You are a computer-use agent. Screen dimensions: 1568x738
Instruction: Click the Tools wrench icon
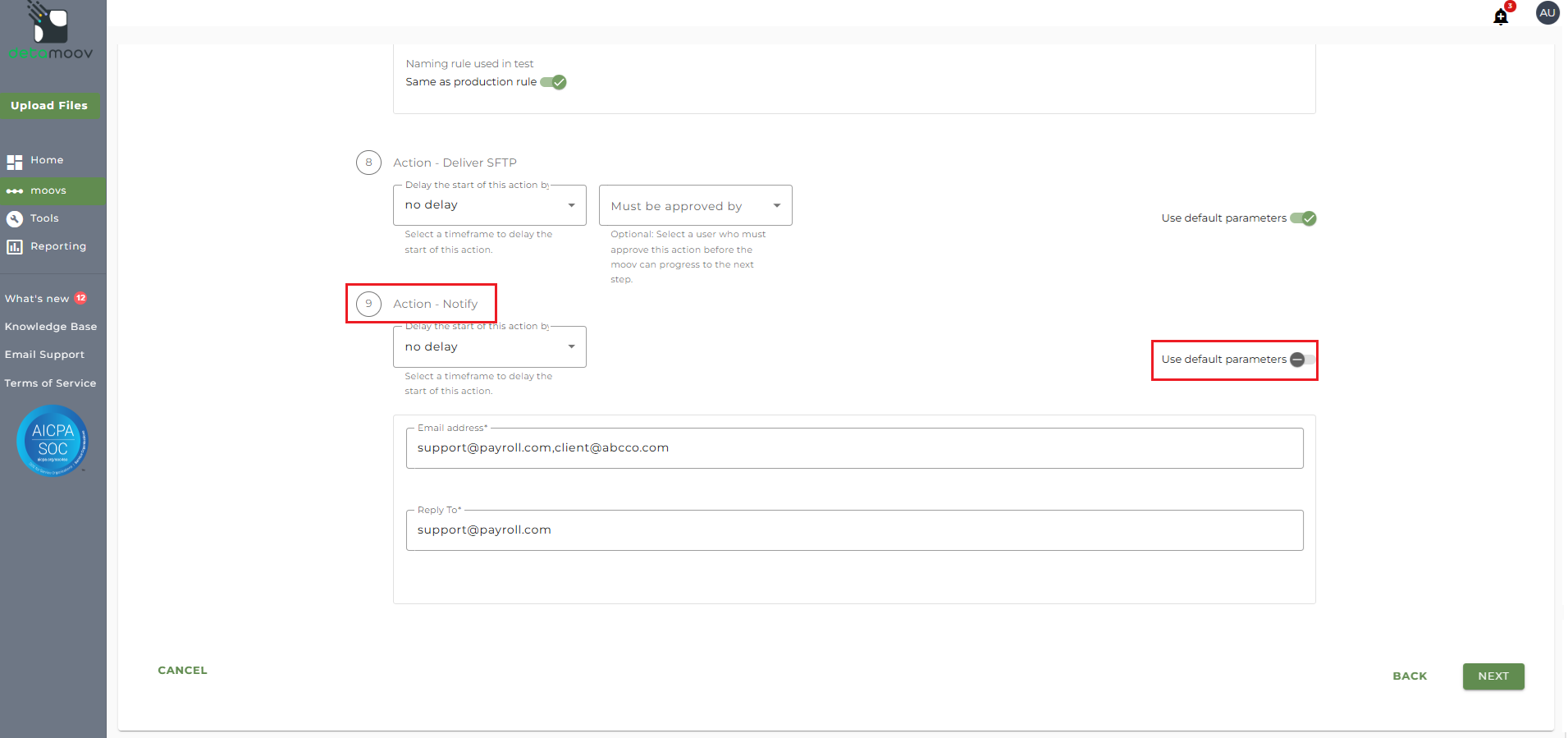[15, 219]
